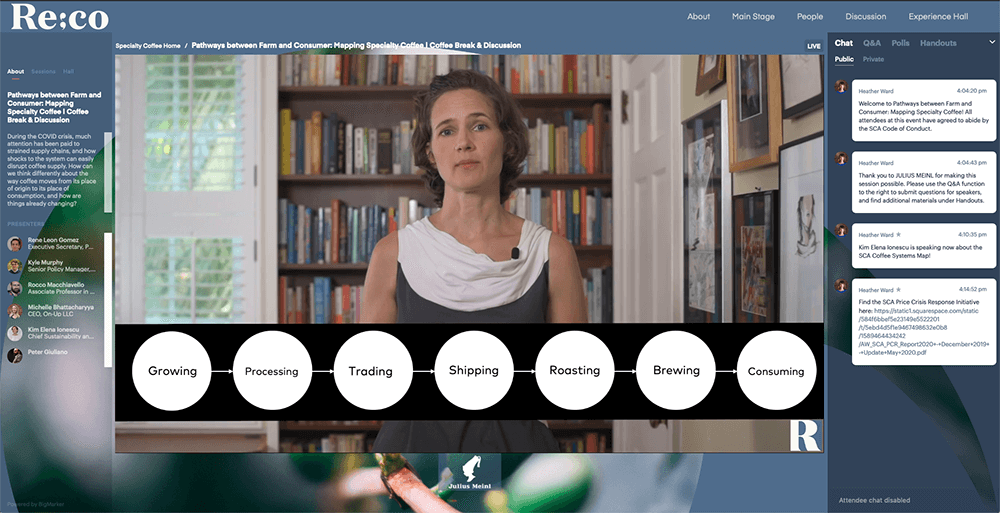Open the Sessions tab in the left sidebar
Screen dimensions: 1000x513
43,72
